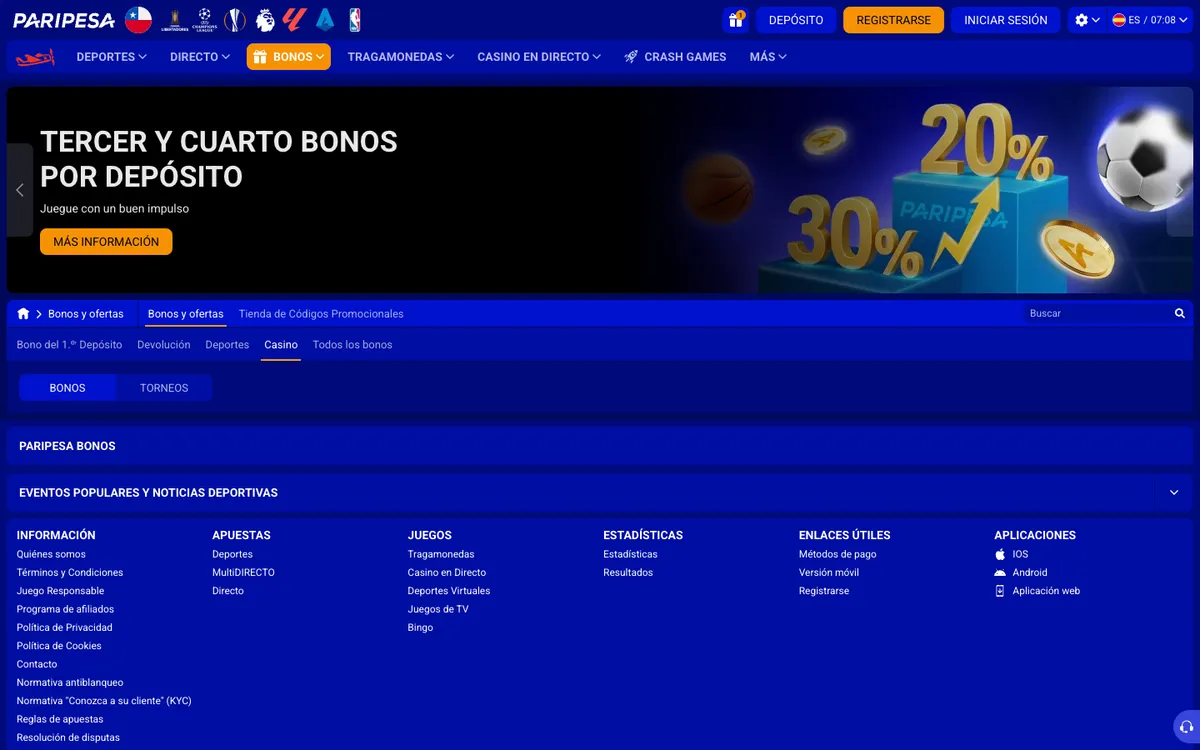The height and width of the screenshot is (750, 1200).
Task: Select Todos los bonos filter
Action: tap(352, 345)
